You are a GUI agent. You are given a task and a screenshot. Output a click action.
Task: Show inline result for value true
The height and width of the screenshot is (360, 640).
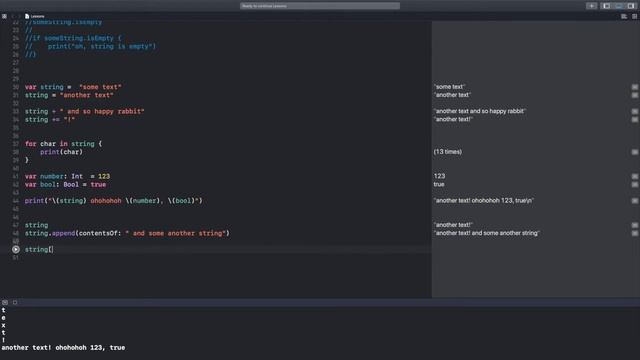tap(635, 184)
